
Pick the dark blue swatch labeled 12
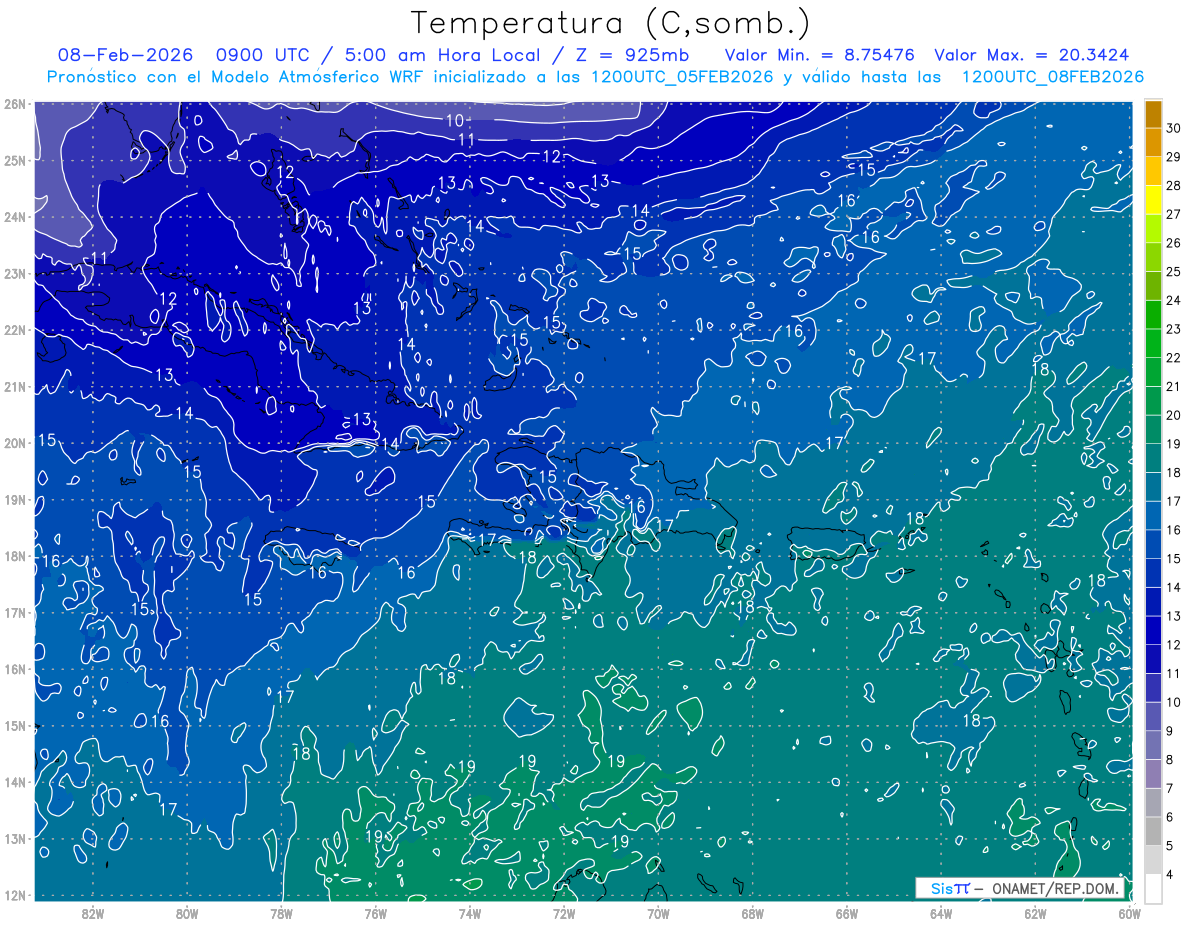tap(1153, 630)
